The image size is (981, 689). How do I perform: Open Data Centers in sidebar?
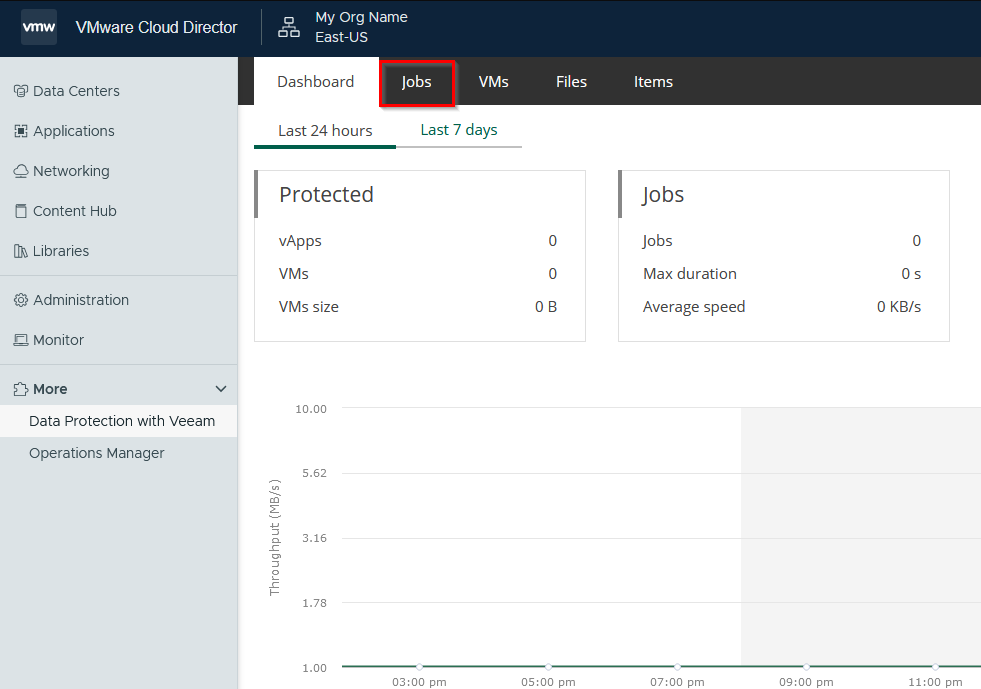[76, 91]
